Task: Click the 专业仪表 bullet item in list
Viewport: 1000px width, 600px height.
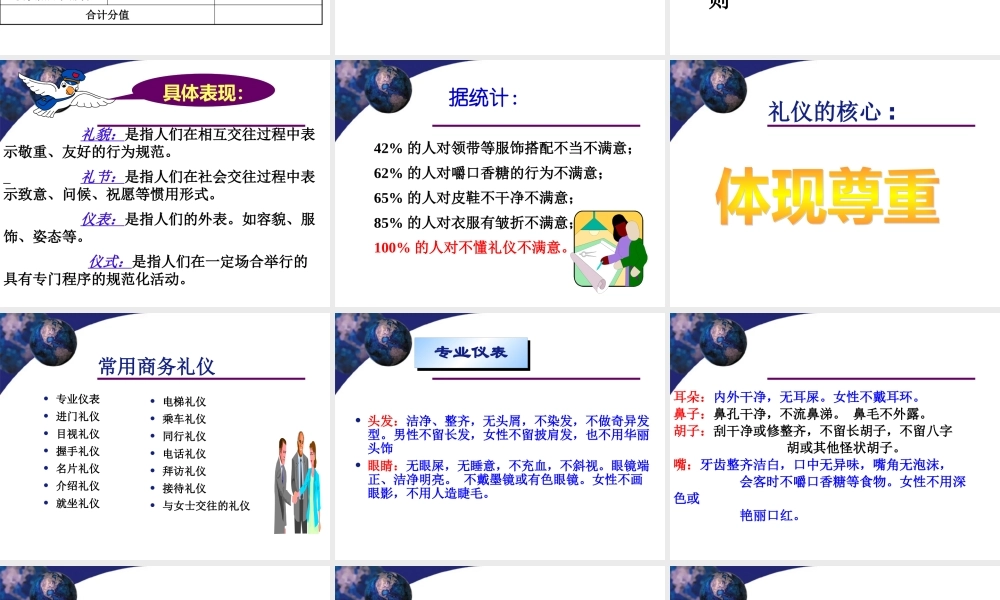Action: tap(78, 399)
